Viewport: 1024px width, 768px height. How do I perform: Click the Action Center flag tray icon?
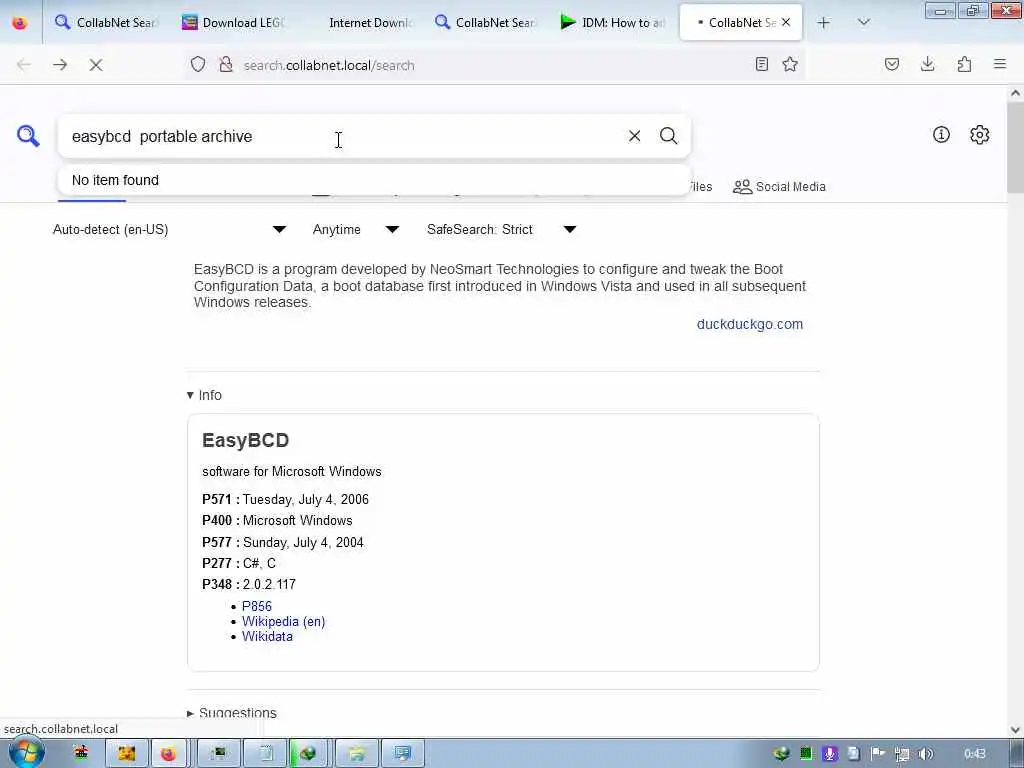tap(878, 754)
